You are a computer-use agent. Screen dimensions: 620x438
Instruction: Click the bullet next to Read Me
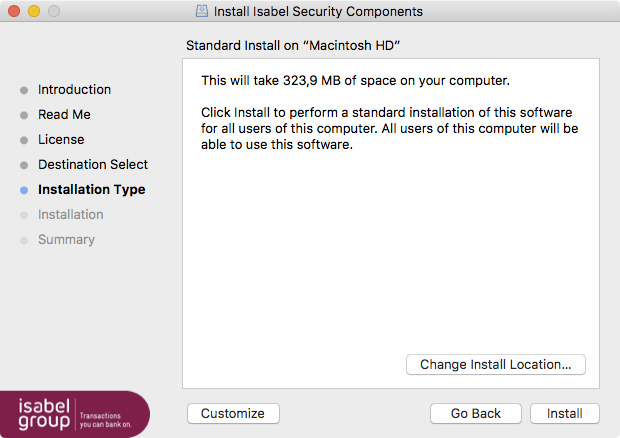coord(24,115)
